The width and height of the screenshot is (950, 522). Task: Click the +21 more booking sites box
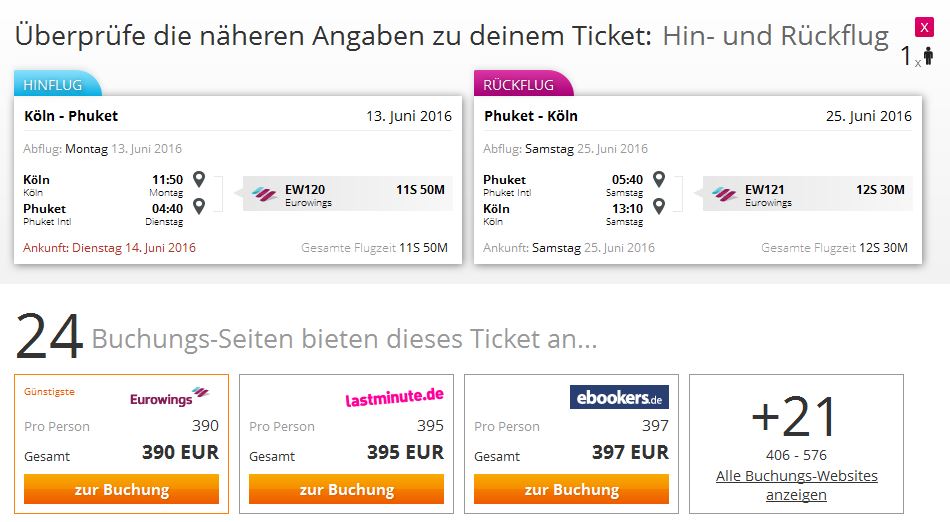click(796, 444)
